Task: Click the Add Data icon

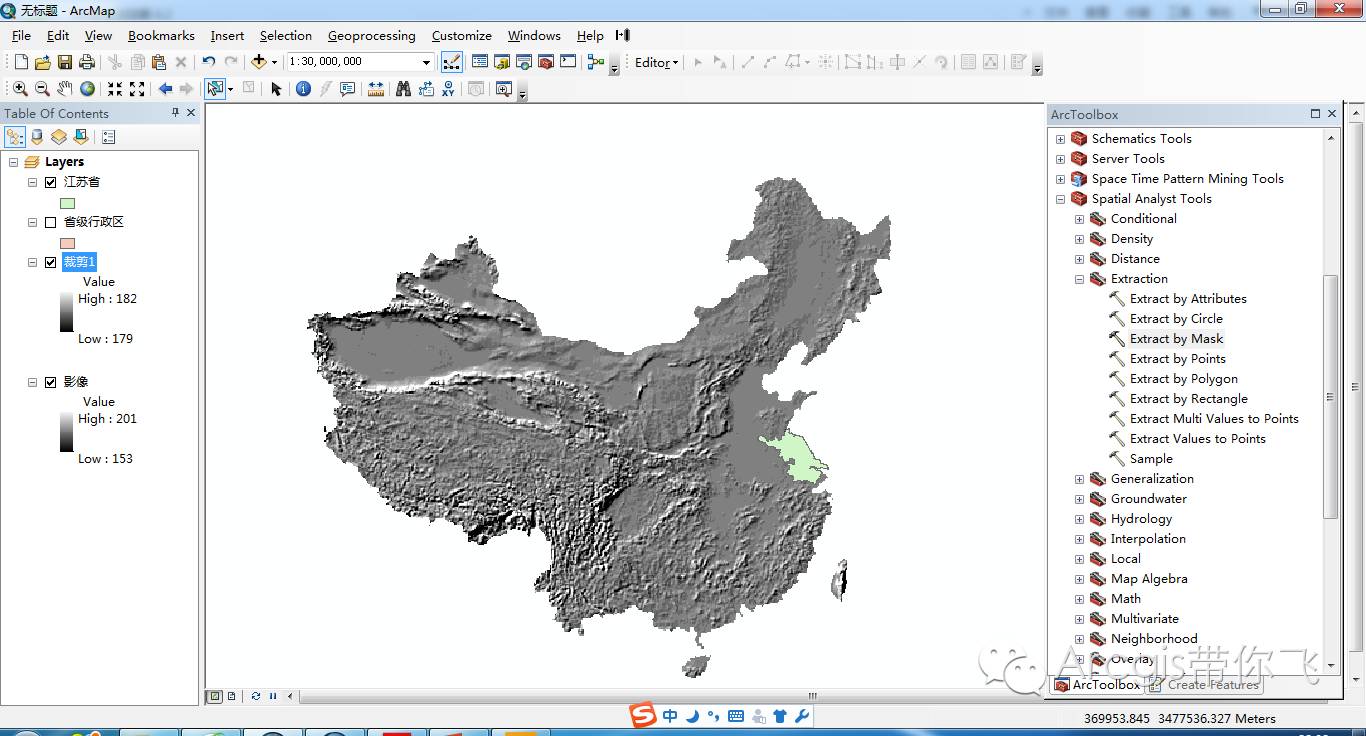Action: [259, 62]
